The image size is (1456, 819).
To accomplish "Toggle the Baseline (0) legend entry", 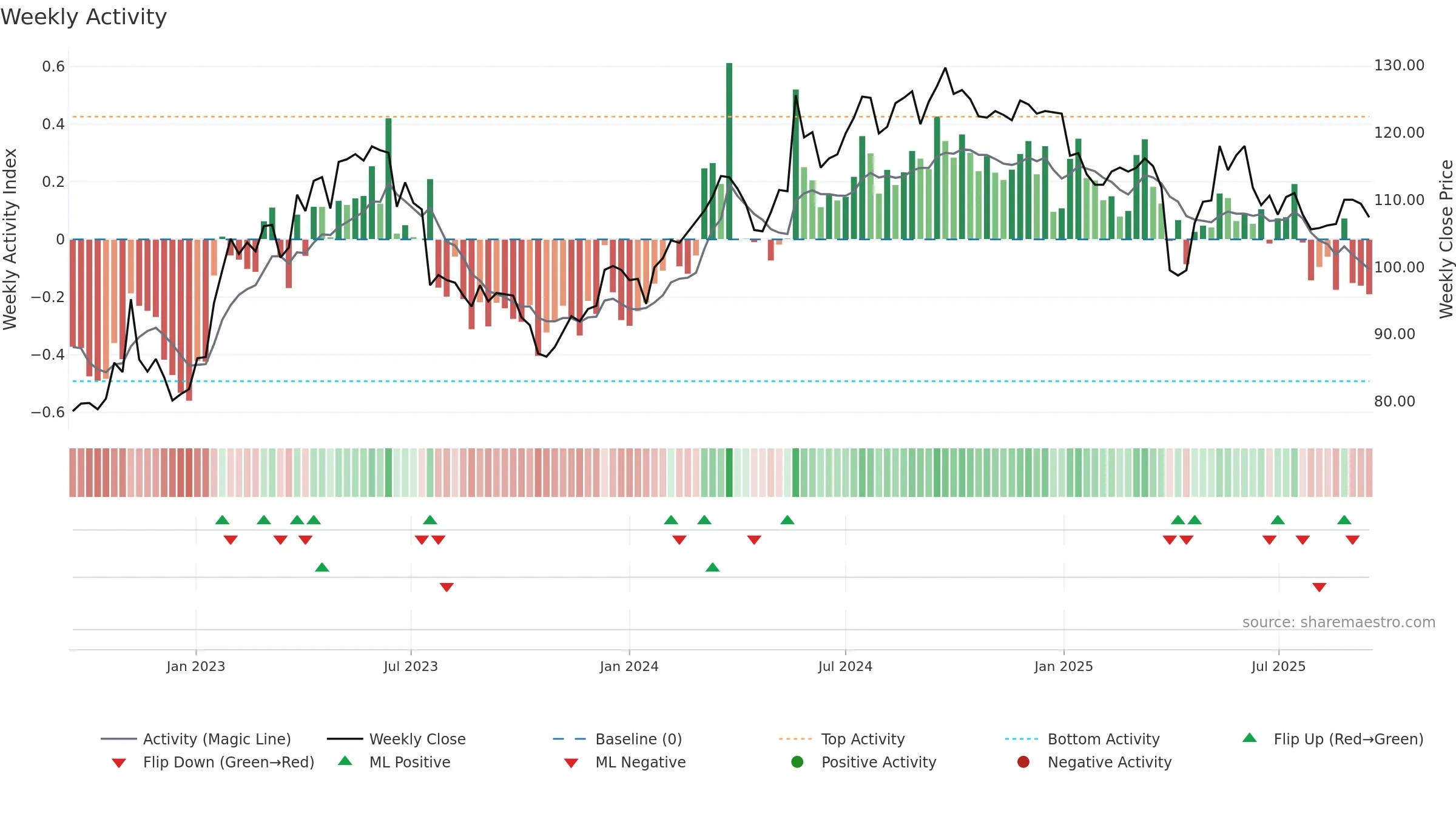I will click(x=618, y=739).
